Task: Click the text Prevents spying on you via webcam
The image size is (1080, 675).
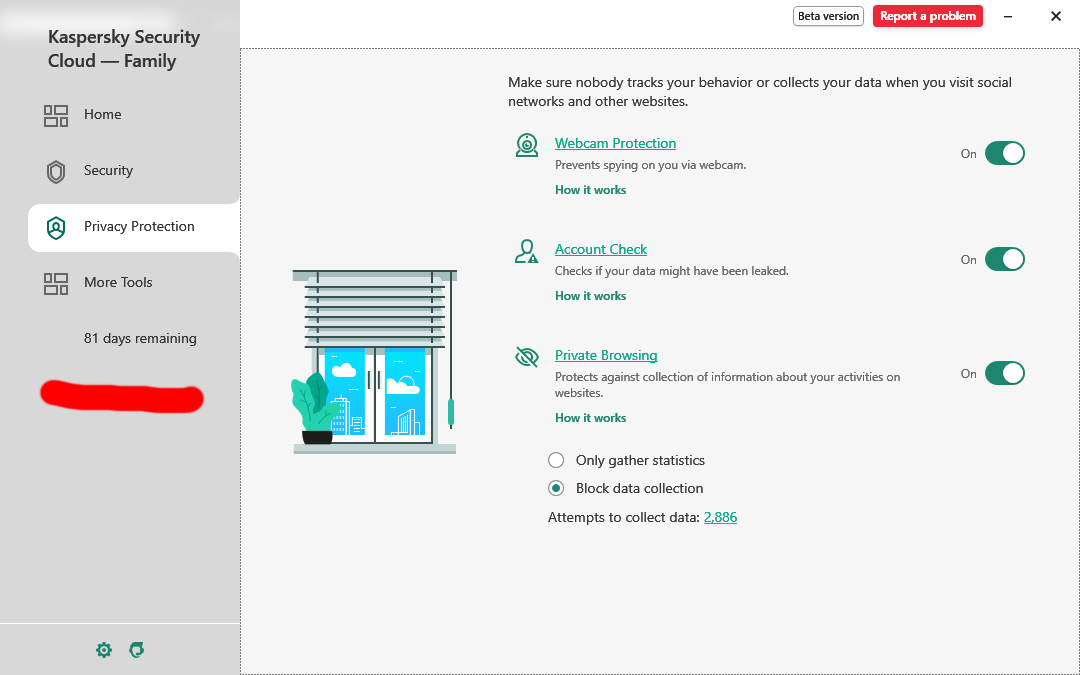Action: click(650, 165)
